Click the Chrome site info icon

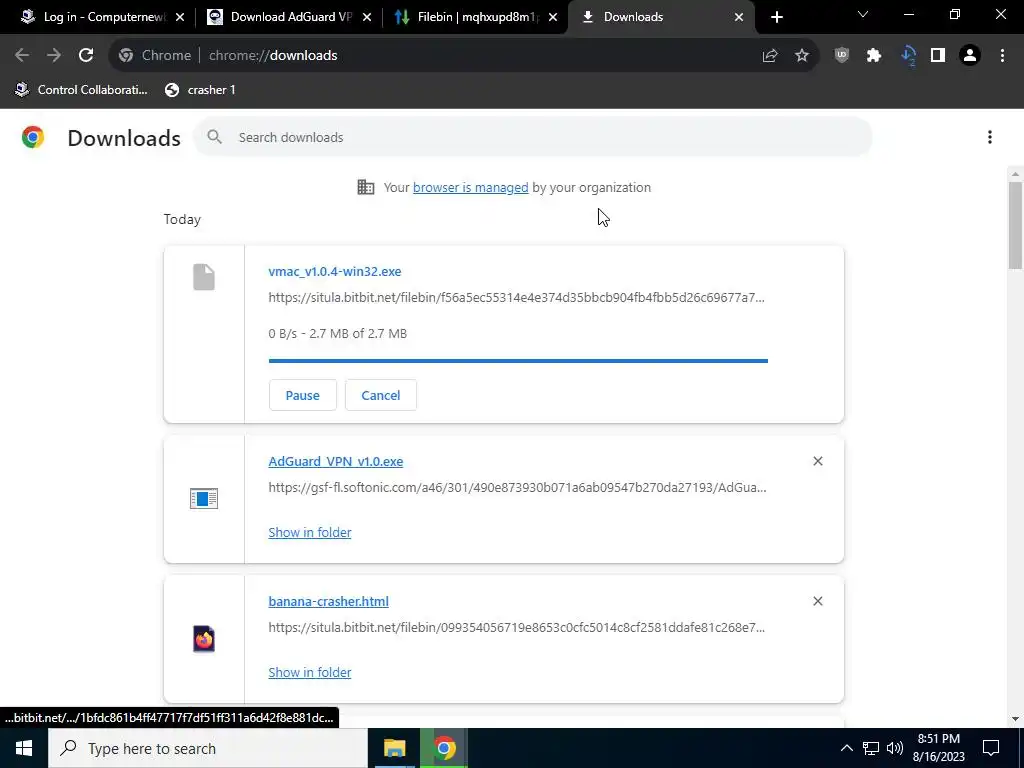[x=126, y=56]
